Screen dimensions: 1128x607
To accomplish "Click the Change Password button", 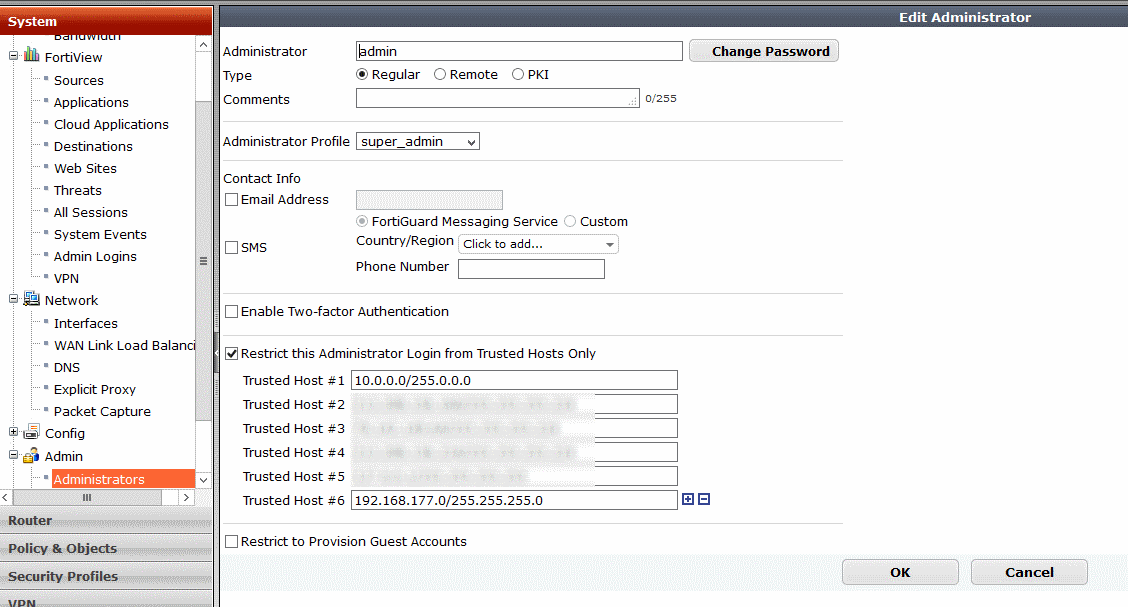I will 764,51.
